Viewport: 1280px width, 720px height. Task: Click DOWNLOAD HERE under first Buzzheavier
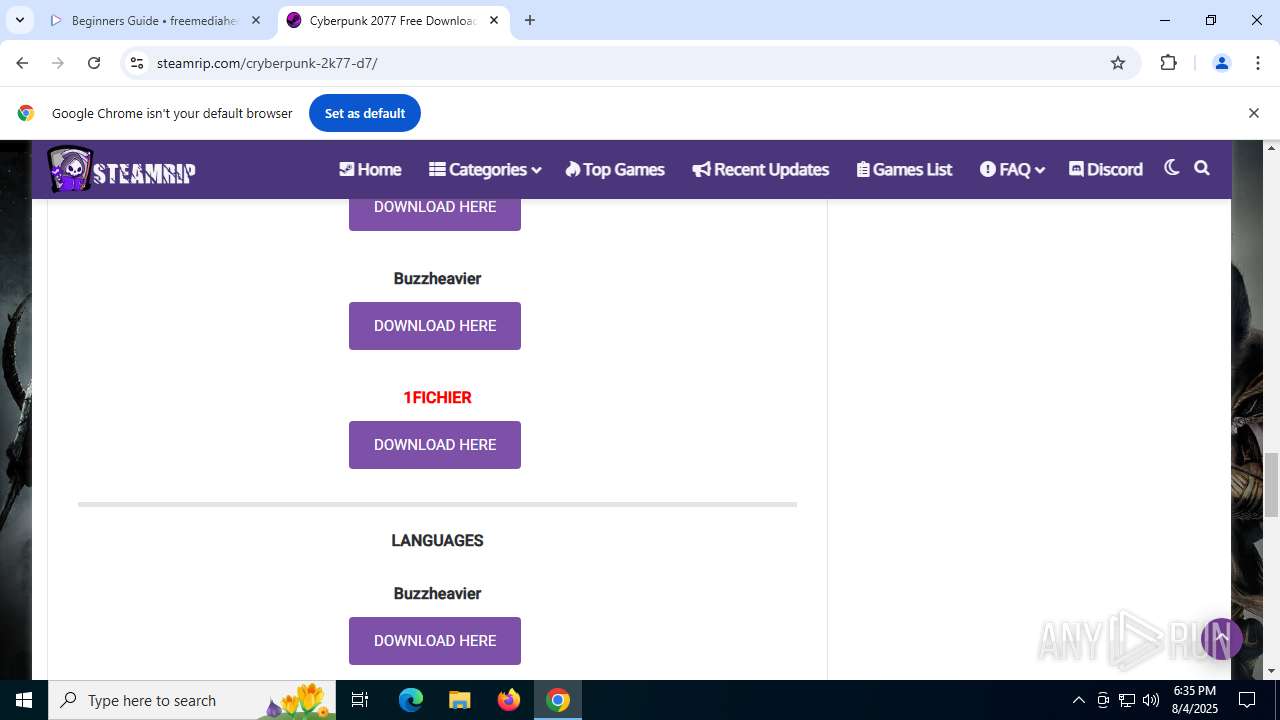pyautogui.click(x=435, y=326)
